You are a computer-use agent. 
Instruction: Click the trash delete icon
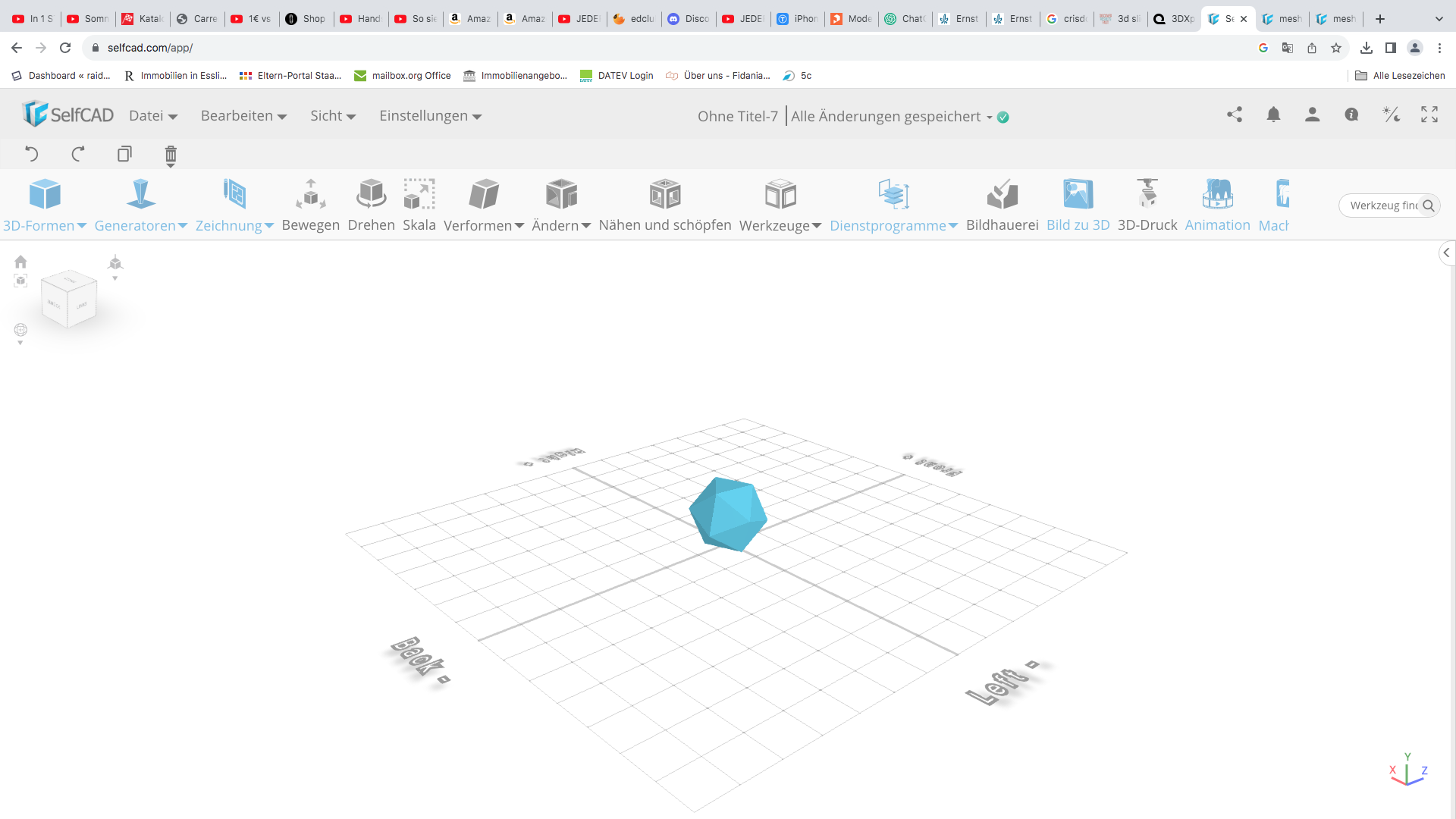click(171, 155)
